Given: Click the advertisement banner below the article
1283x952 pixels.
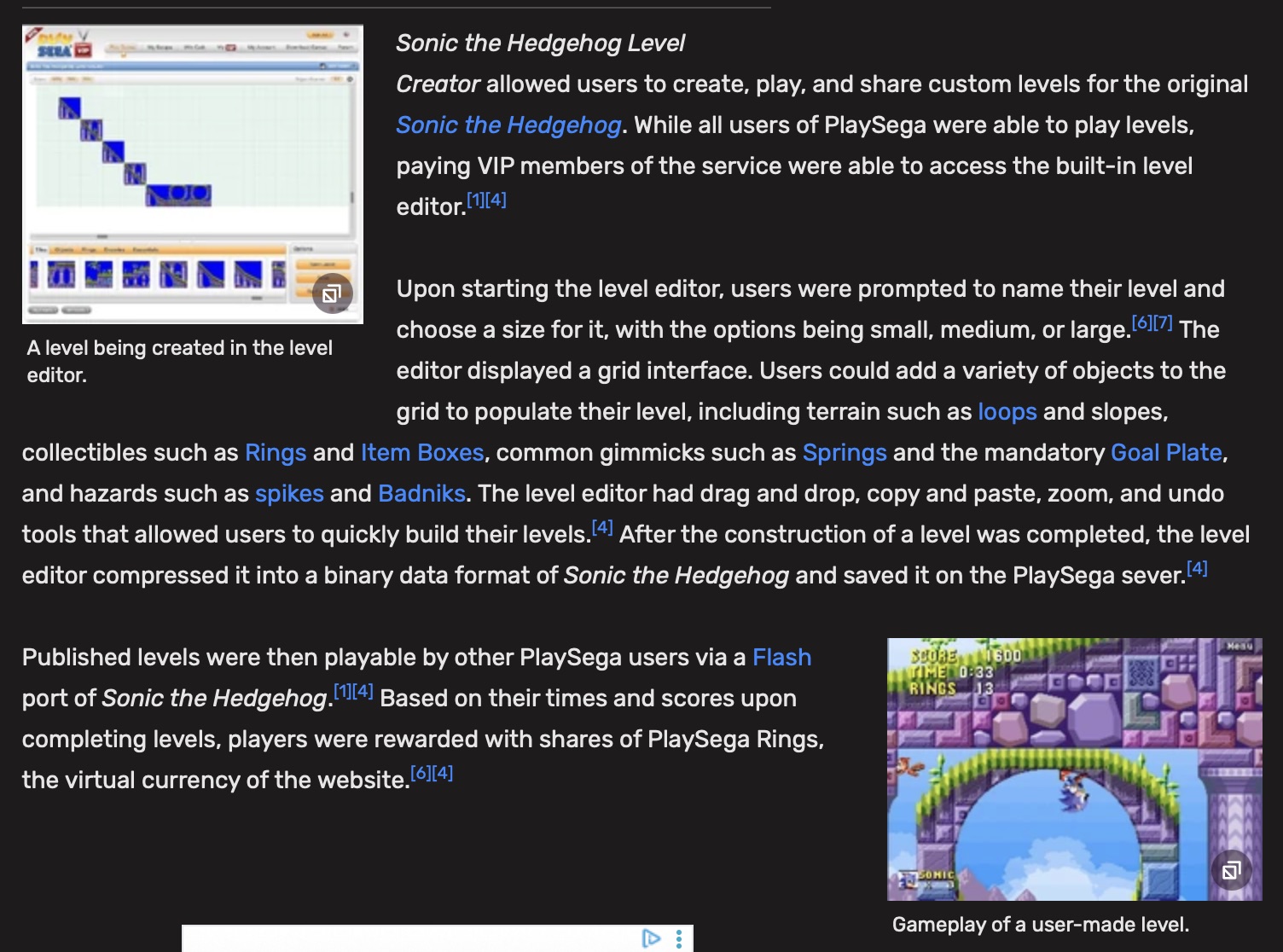Looking at the screenshot, I should 438,938.
